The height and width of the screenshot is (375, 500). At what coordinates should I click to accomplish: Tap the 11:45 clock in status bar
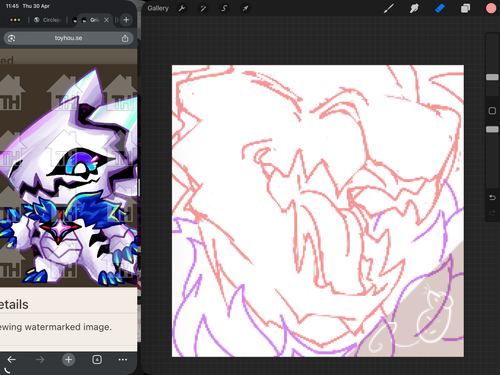12,6
